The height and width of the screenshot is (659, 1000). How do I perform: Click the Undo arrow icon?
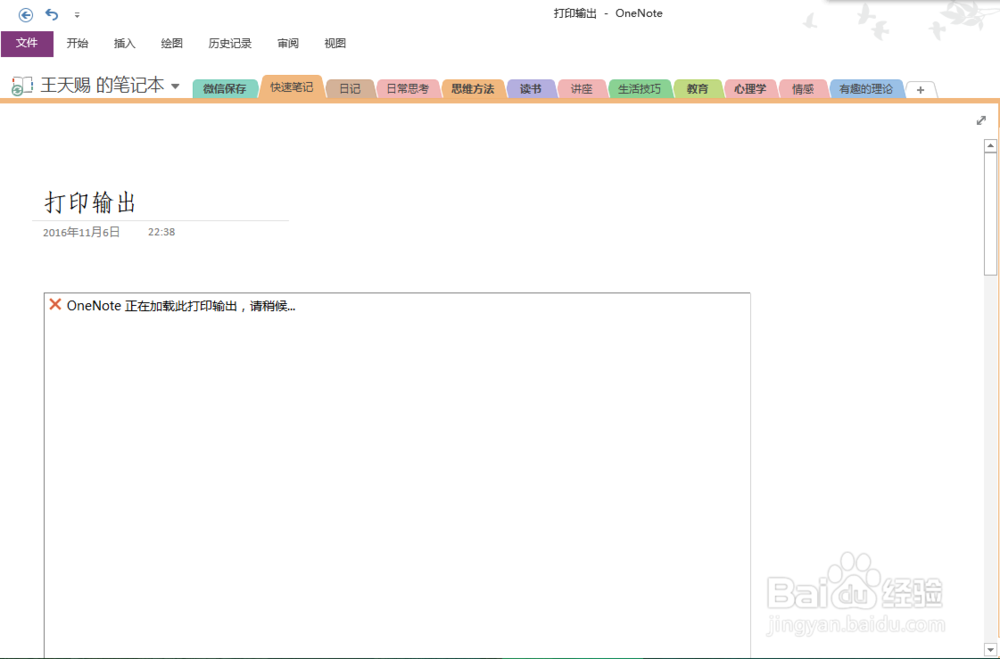click(52, 14)
